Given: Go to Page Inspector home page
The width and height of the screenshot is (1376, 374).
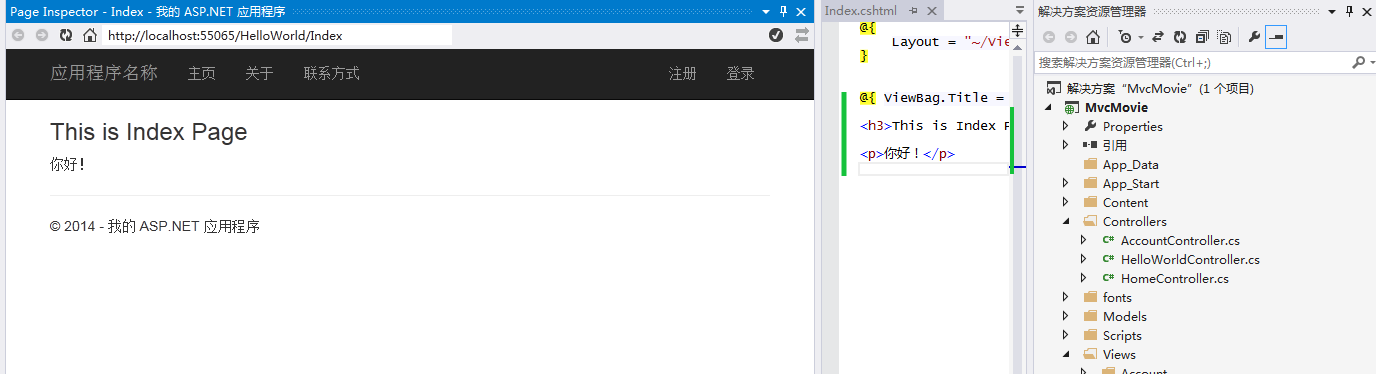Looking at the screenshot, I should tap(90, 35).
